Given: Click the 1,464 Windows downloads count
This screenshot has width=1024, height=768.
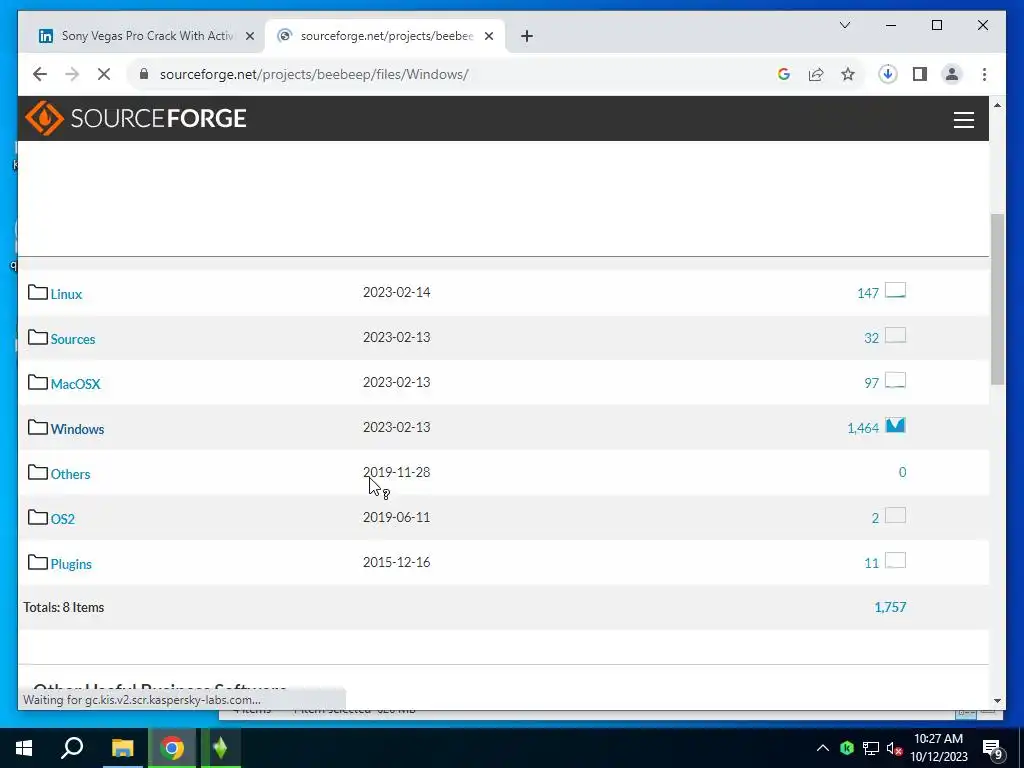Looking at the screenshot, I should point(863,428).
